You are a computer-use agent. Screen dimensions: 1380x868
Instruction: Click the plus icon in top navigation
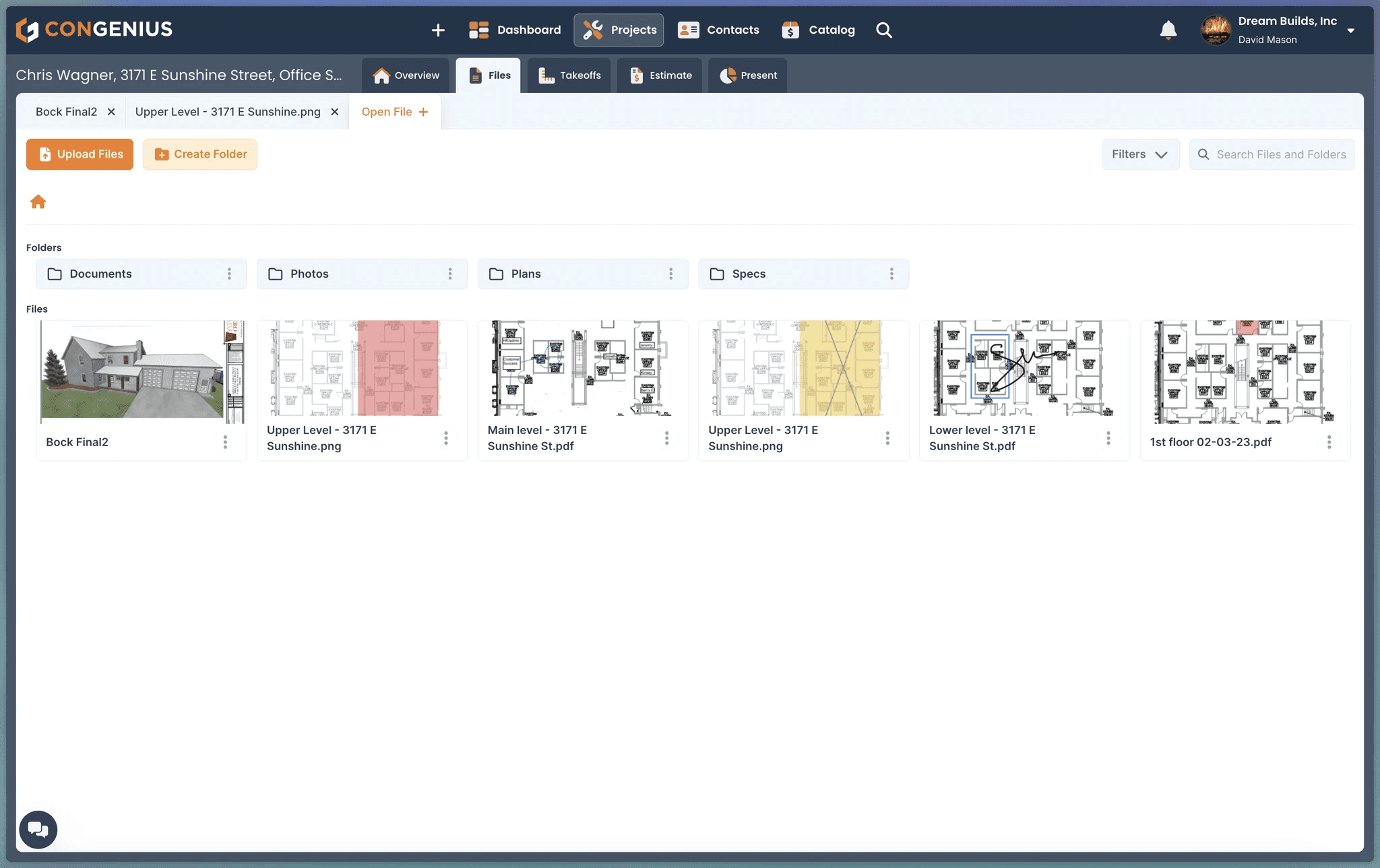438,30
